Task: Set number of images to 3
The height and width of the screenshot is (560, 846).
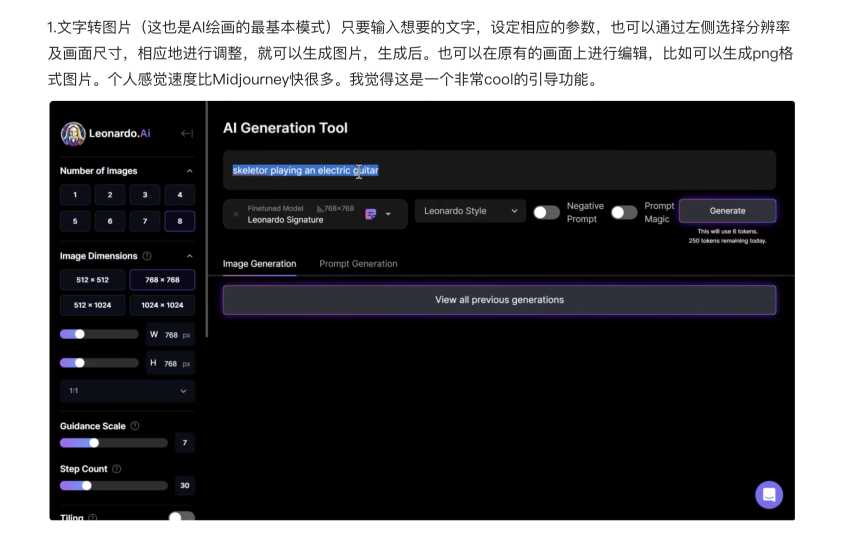Action: click(145, 195)
